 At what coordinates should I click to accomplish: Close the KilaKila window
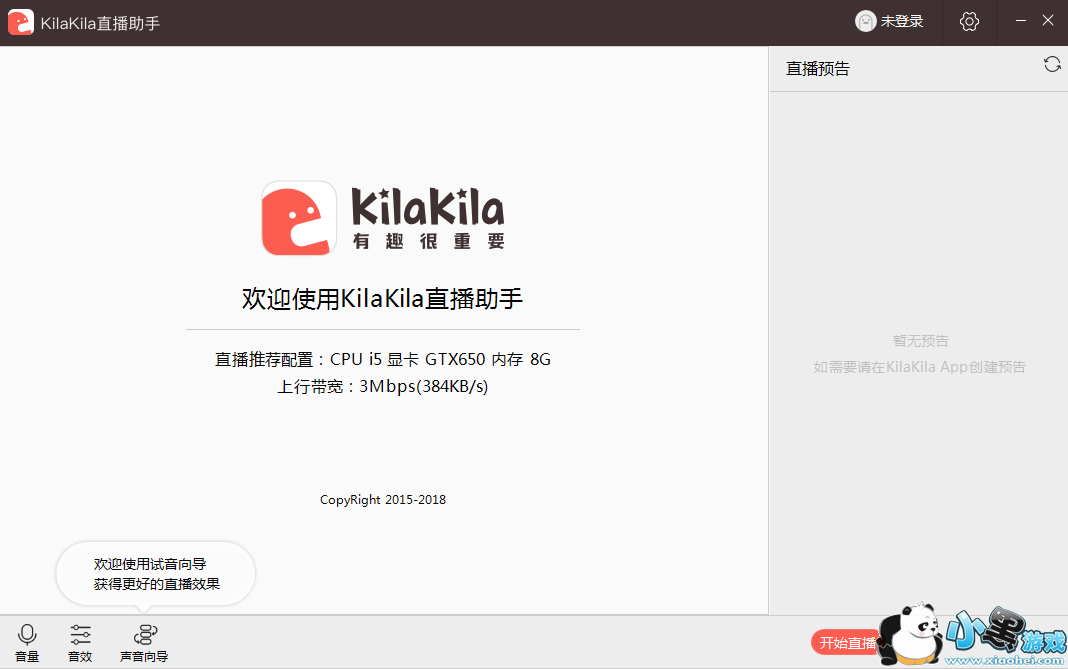coord(1048,21)
